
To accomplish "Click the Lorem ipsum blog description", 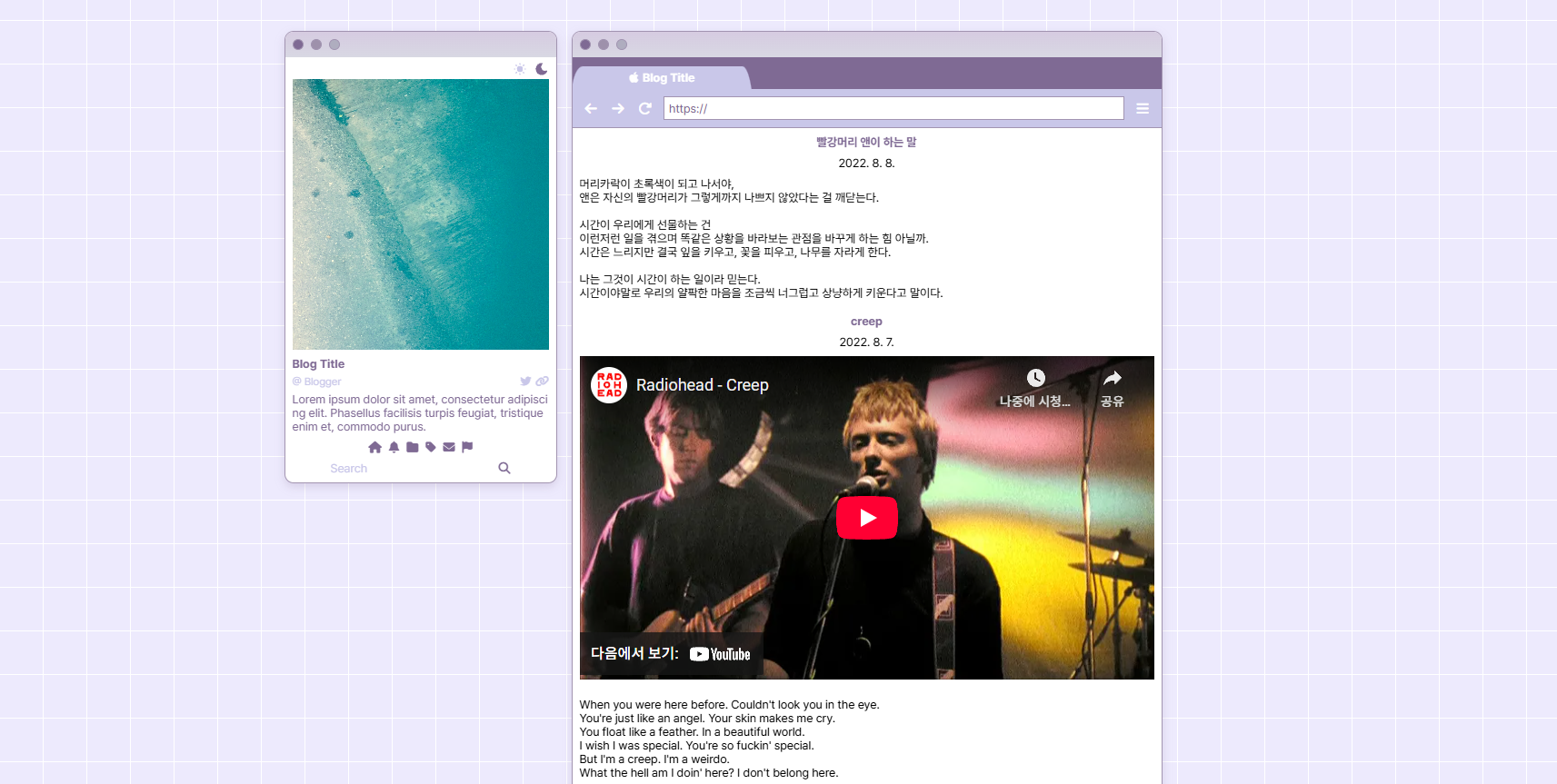I will (x=420, y=413).
